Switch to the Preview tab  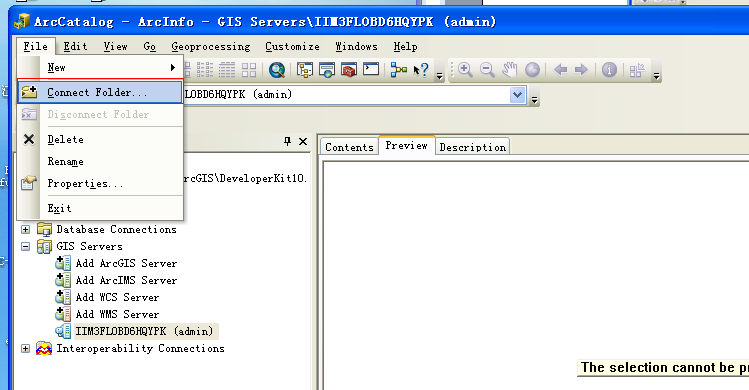pyautogui.click(x=407, y=145)
